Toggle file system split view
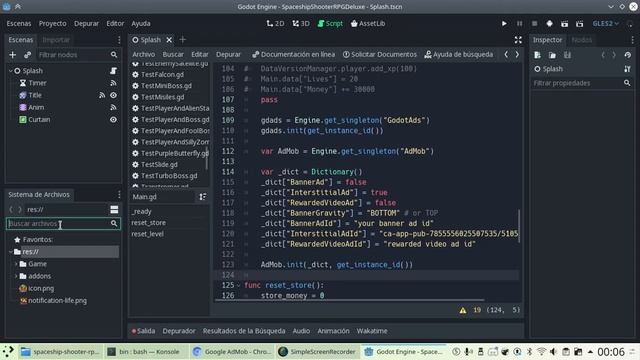 pos(114,209)
